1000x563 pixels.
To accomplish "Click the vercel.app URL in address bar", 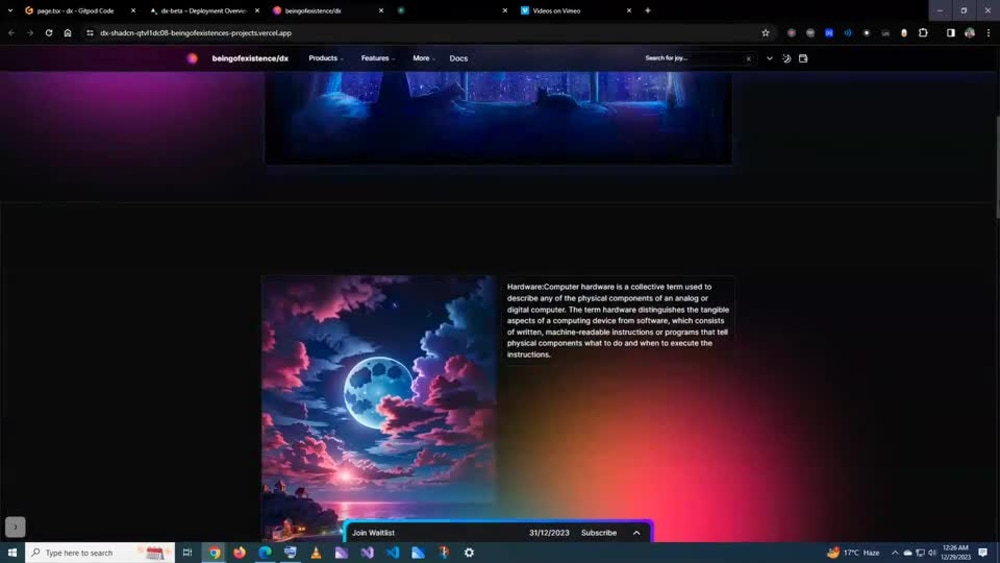I will [x=196, y=33].
